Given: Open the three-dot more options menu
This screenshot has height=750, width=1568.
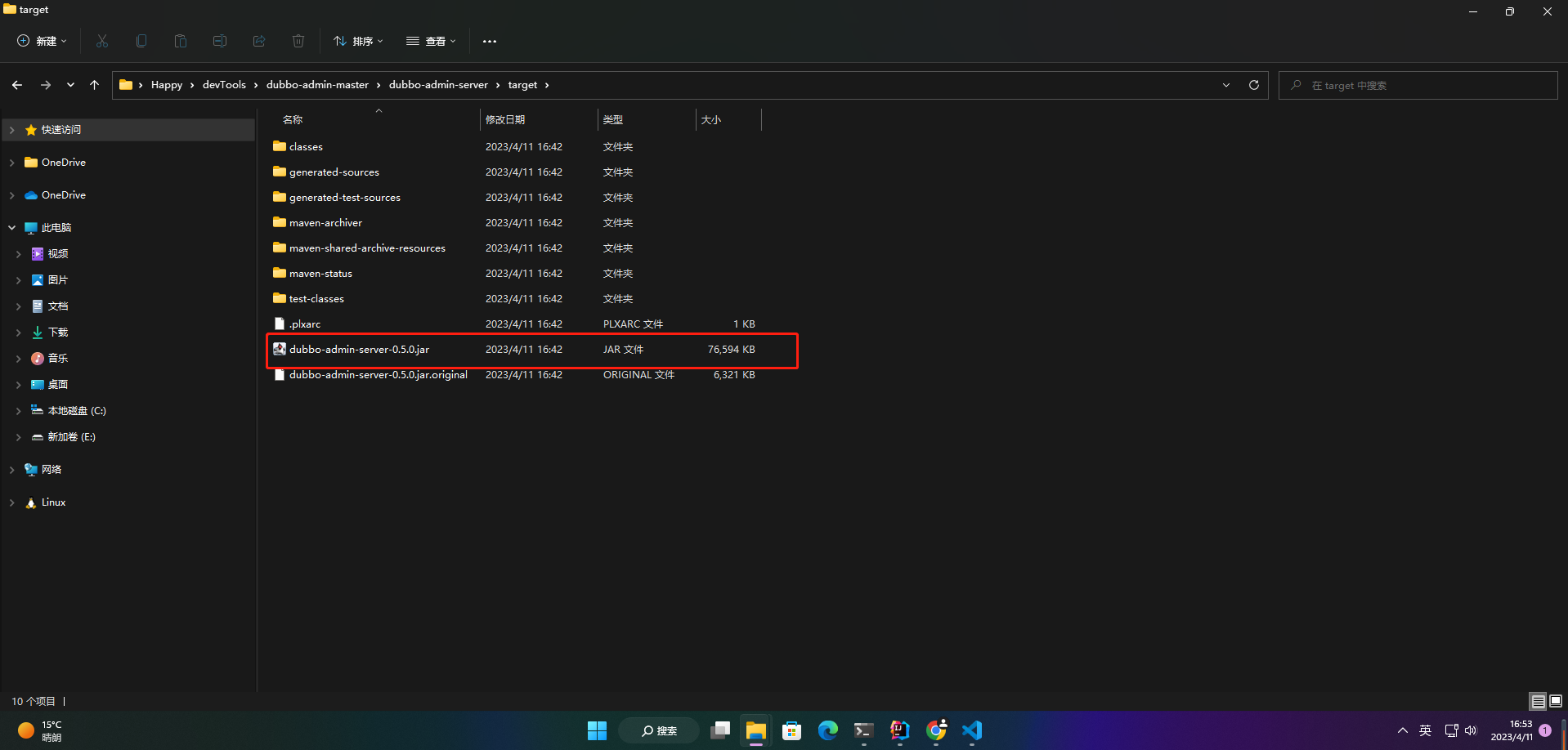Looking at the screenshot, I should [x=490, y=41].
